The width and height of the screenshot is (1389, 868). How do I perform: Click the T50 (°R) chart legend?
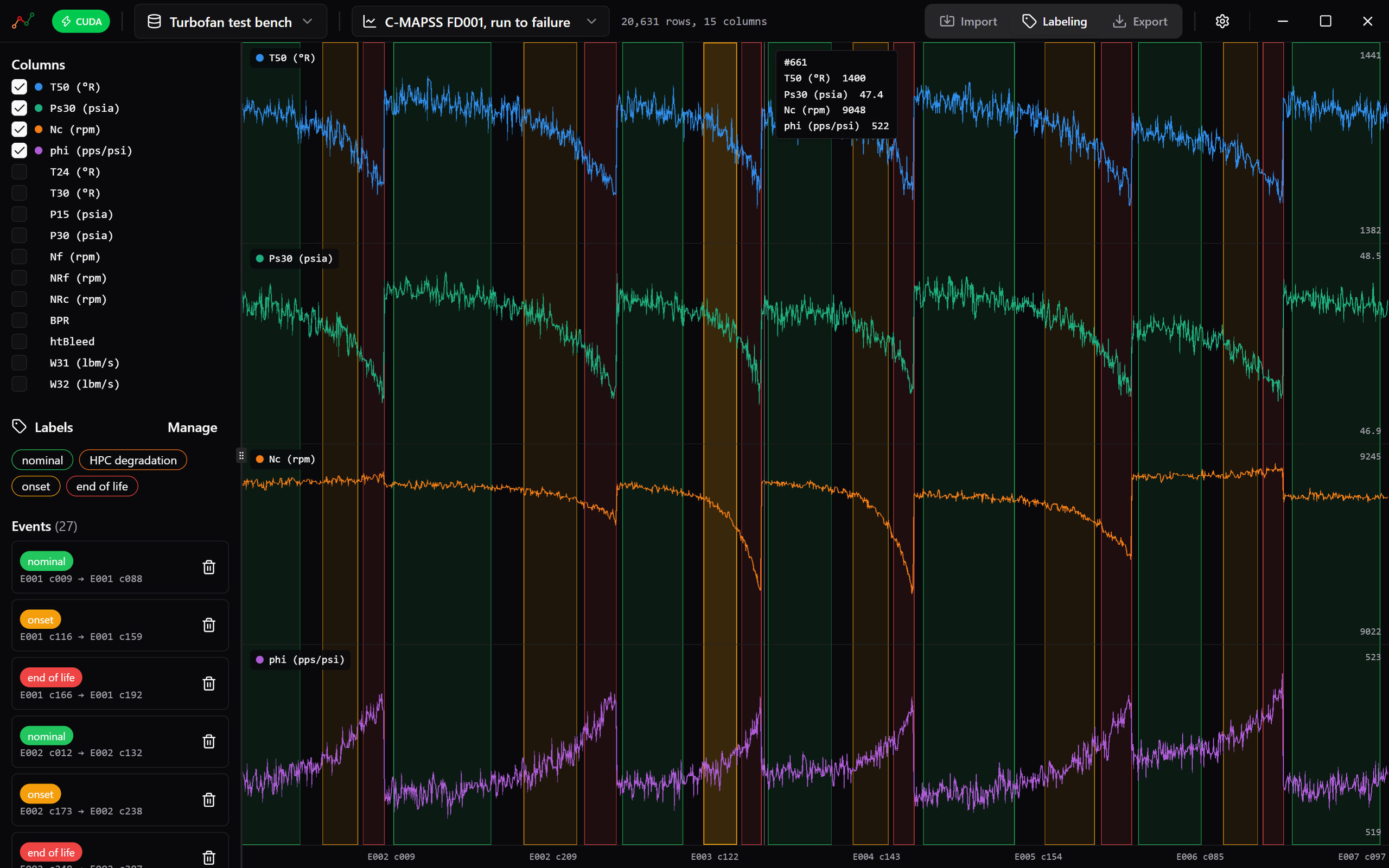point(286,58)
